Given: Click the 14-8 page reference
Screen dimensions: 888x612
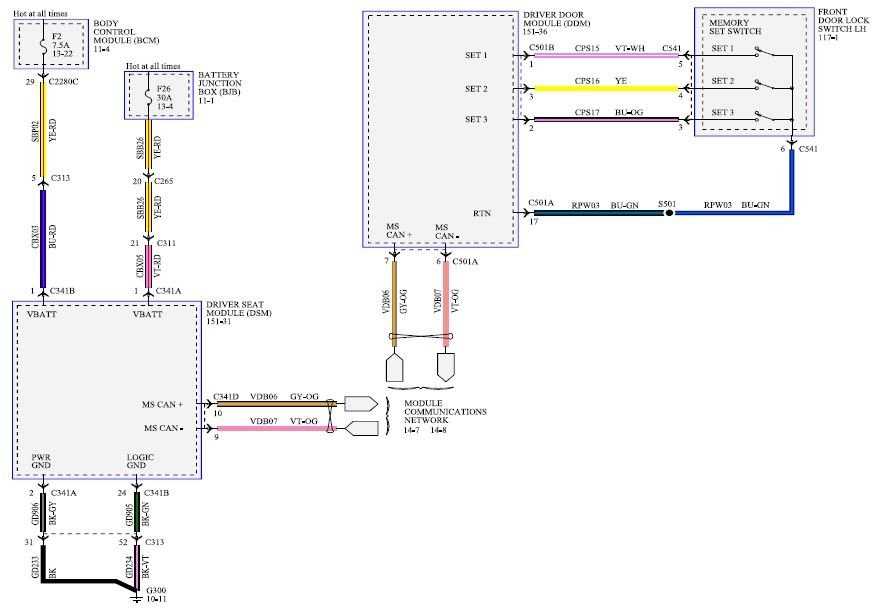Looking at the screenshot, I should pyautogui.click(x=438, y=430).
